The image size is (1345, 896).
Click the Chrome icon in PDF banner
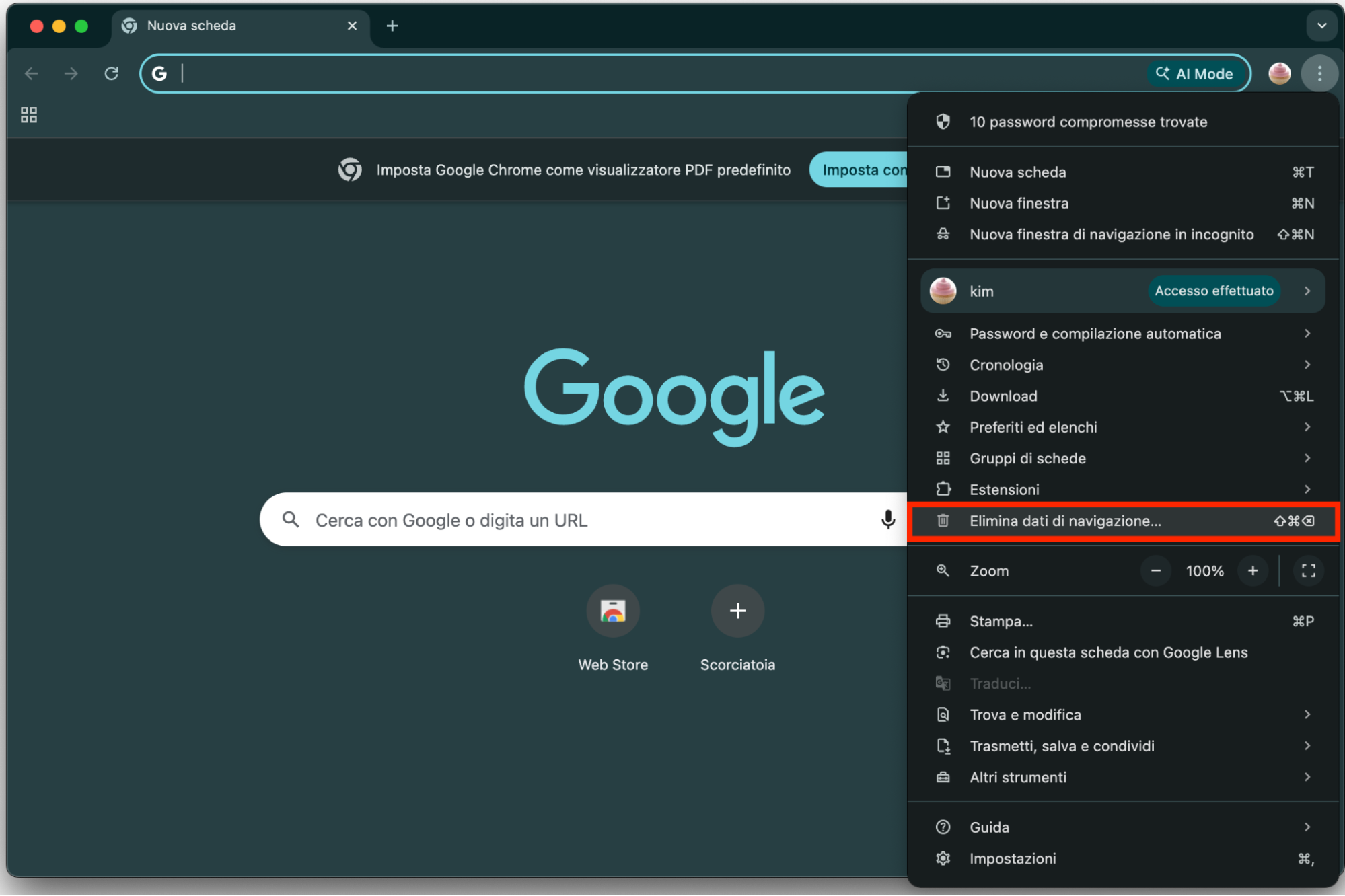tap(350, 170)
